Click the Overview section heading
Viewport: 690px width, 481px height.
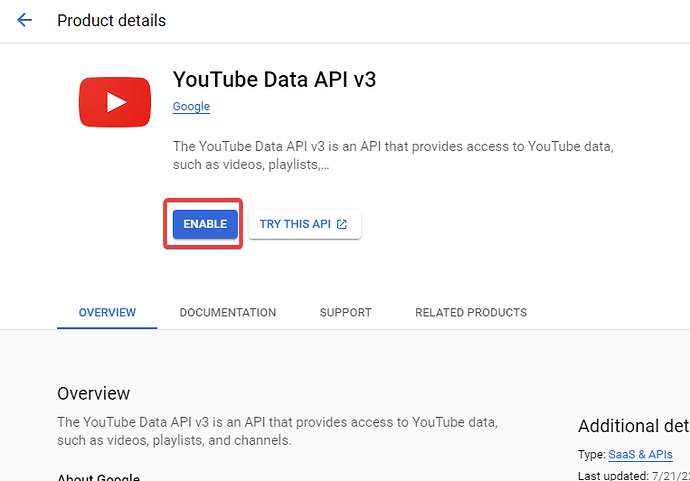click(x=94, y=393)
